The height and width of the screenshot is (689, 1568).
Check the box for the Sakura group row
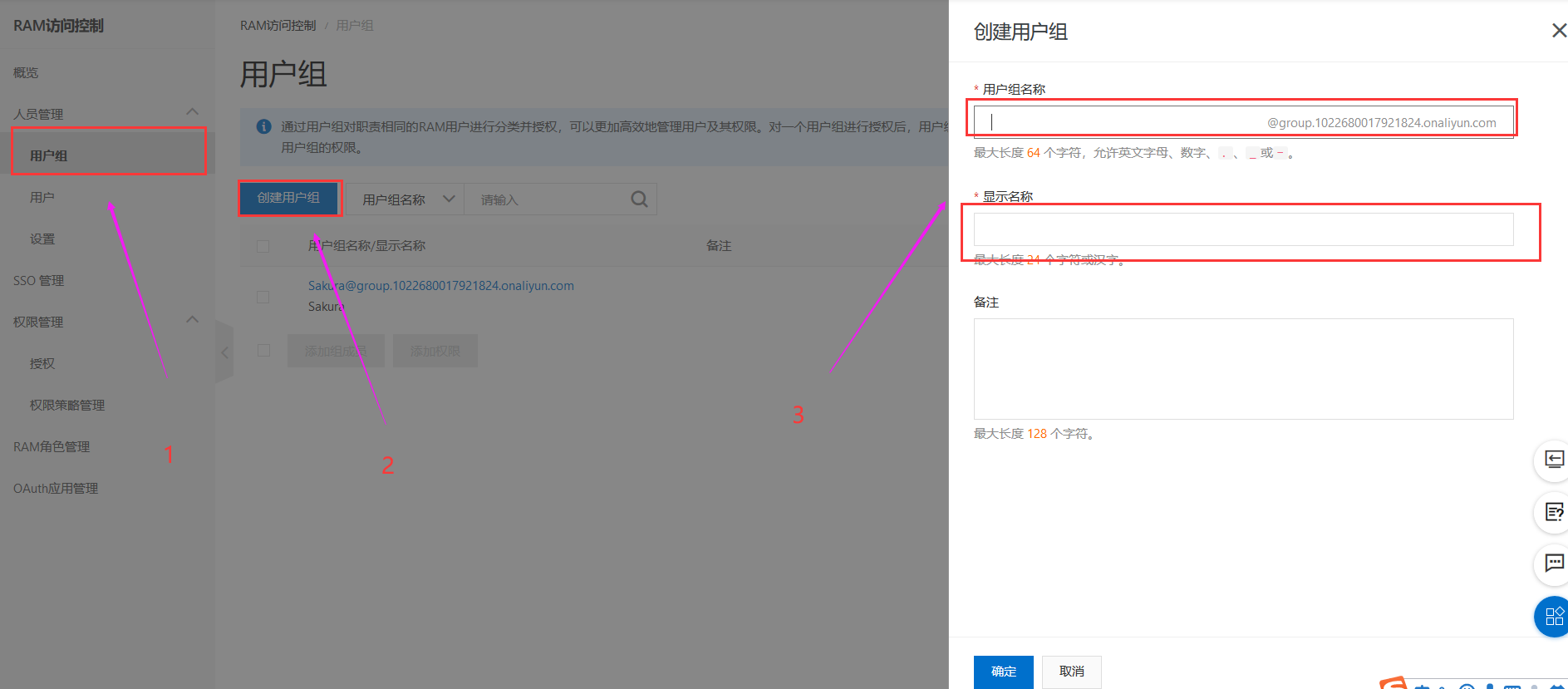263,297
